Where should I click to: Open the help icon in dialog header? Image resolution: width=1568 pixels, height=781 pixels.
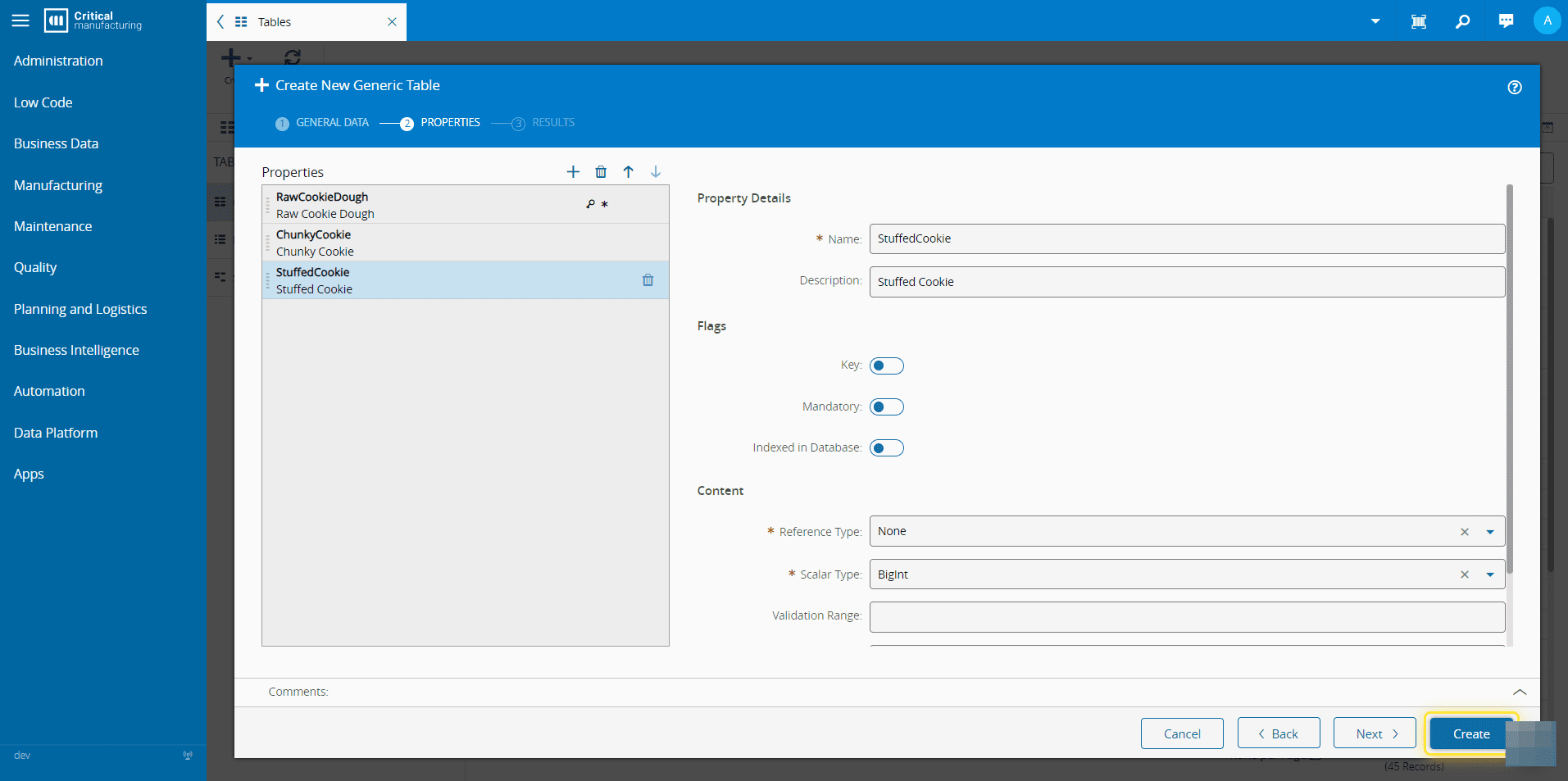(x=1515, y=87)
